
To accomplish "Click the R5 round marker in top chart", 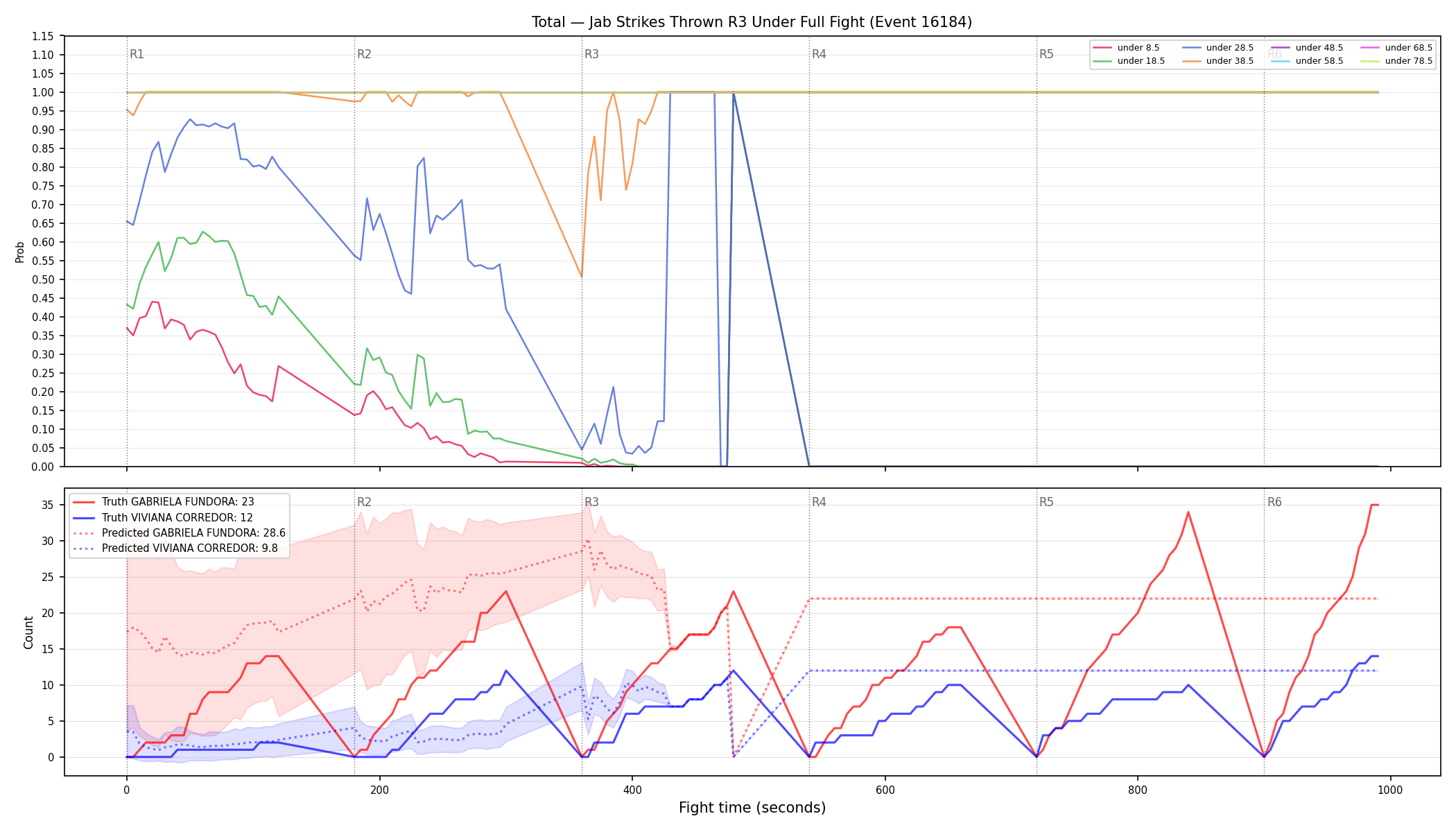I will pos(1046,54).
